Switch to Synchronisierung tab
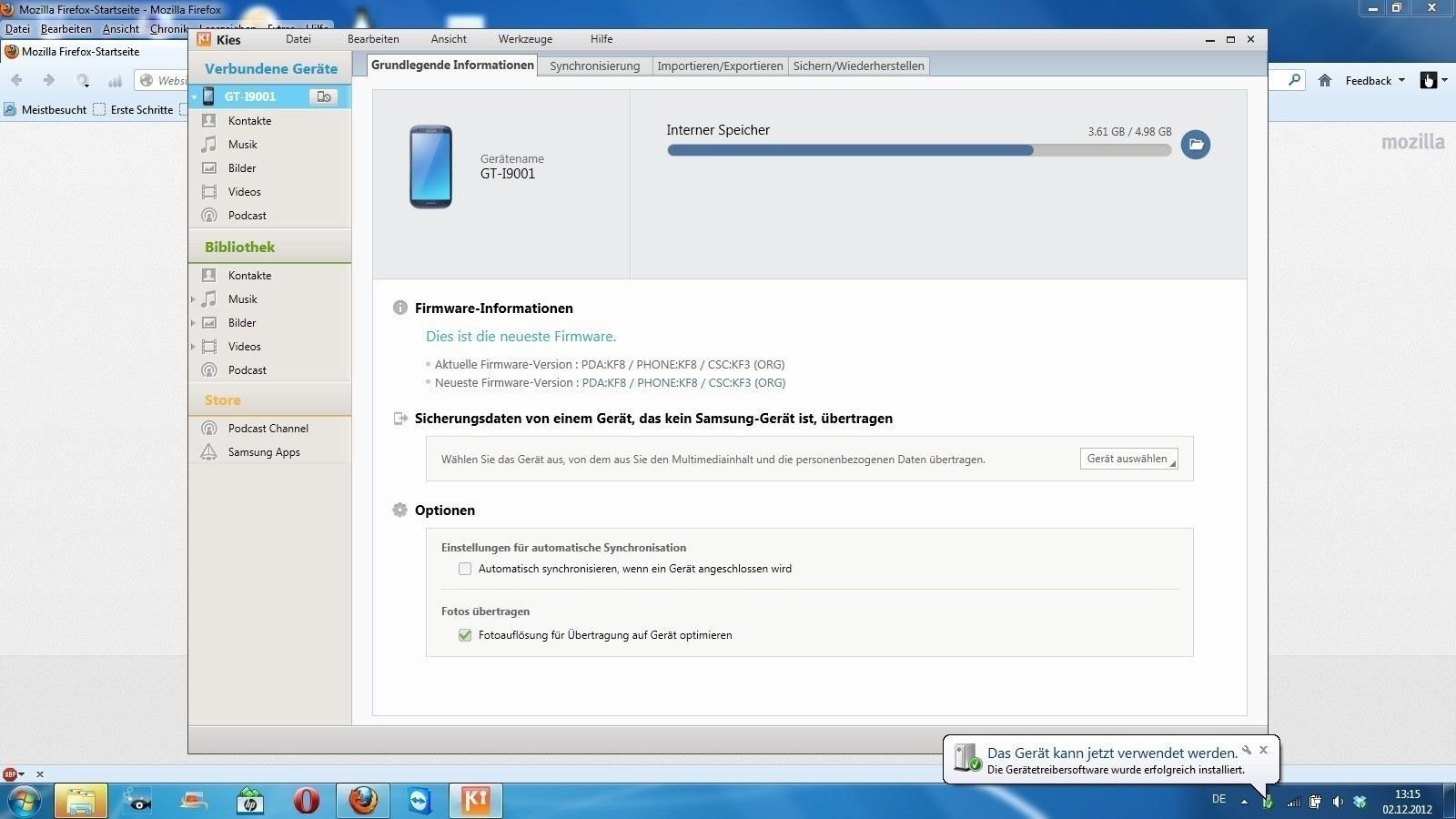Viewport: 1456px width, 819px height. [x=595, y=66]
